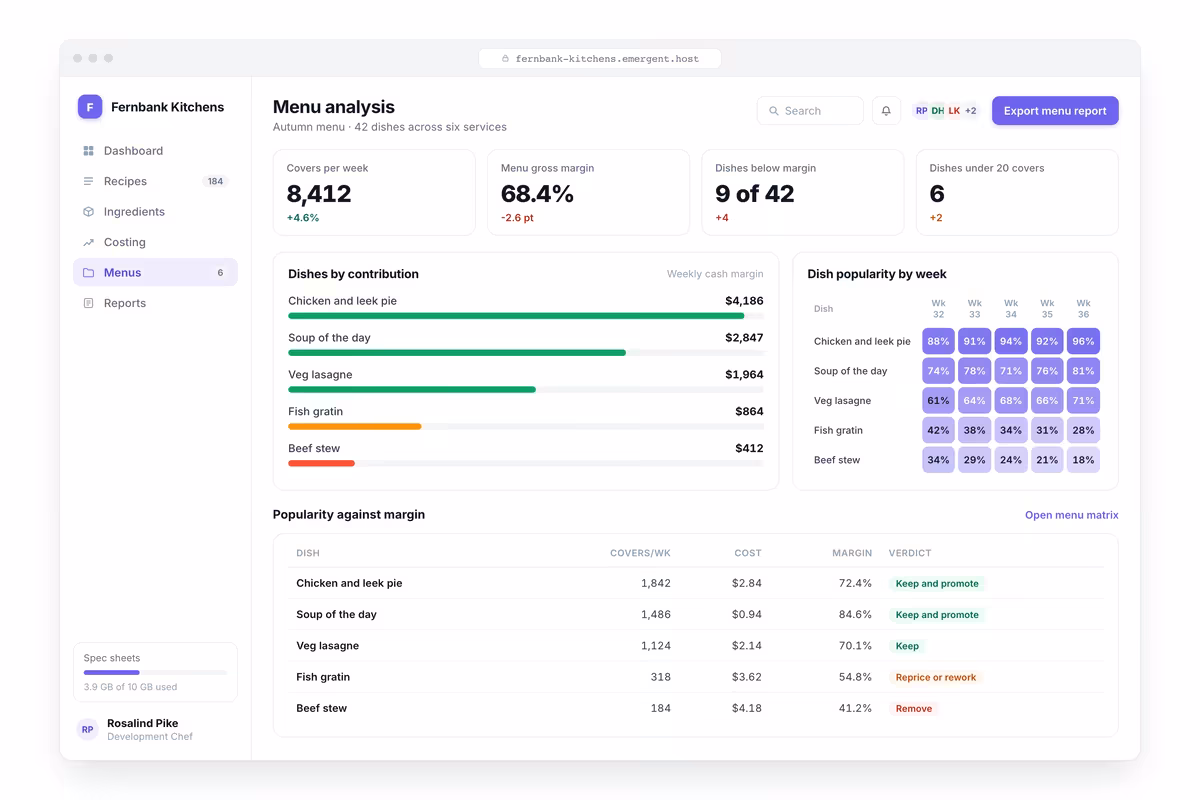Select Beef stew in popularity table
The image size is (1200, 800).
322,708
